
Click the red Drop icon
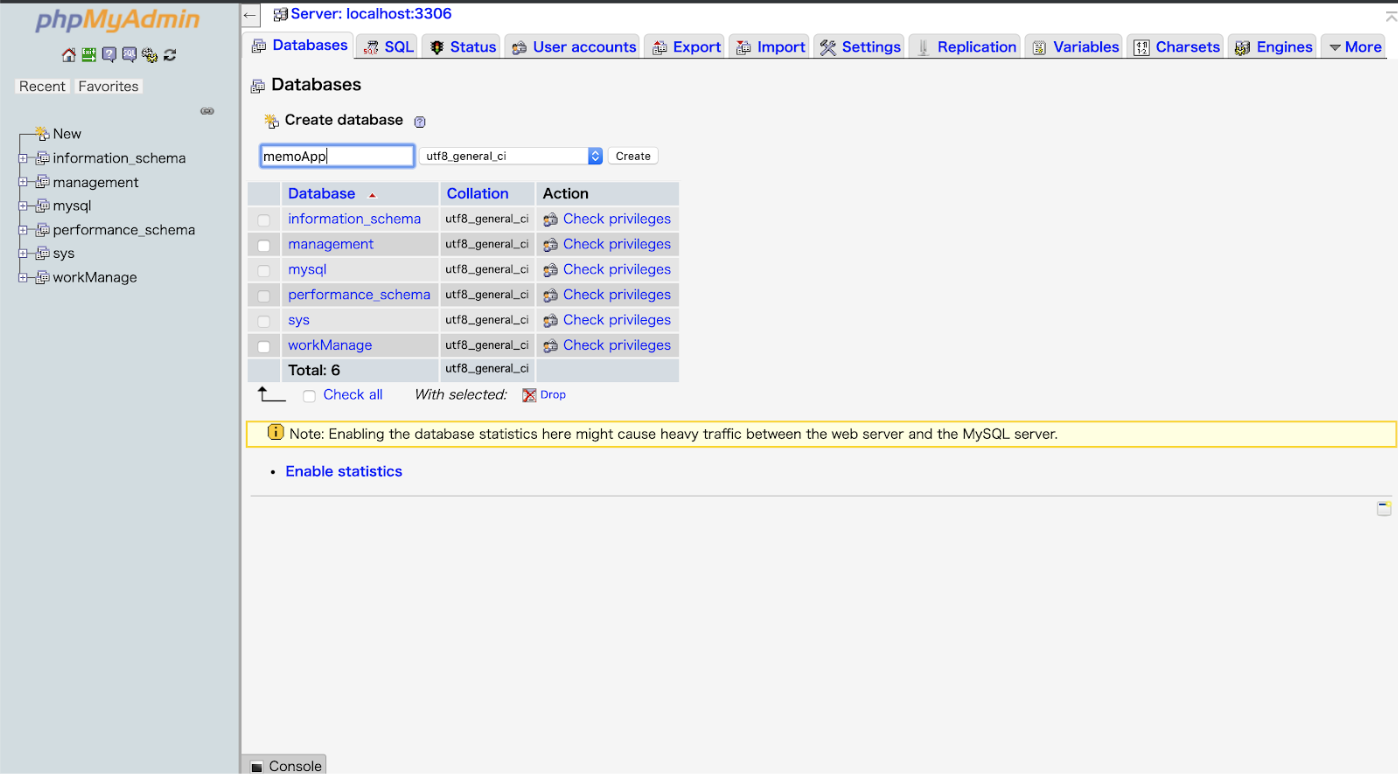pos(529,395)
